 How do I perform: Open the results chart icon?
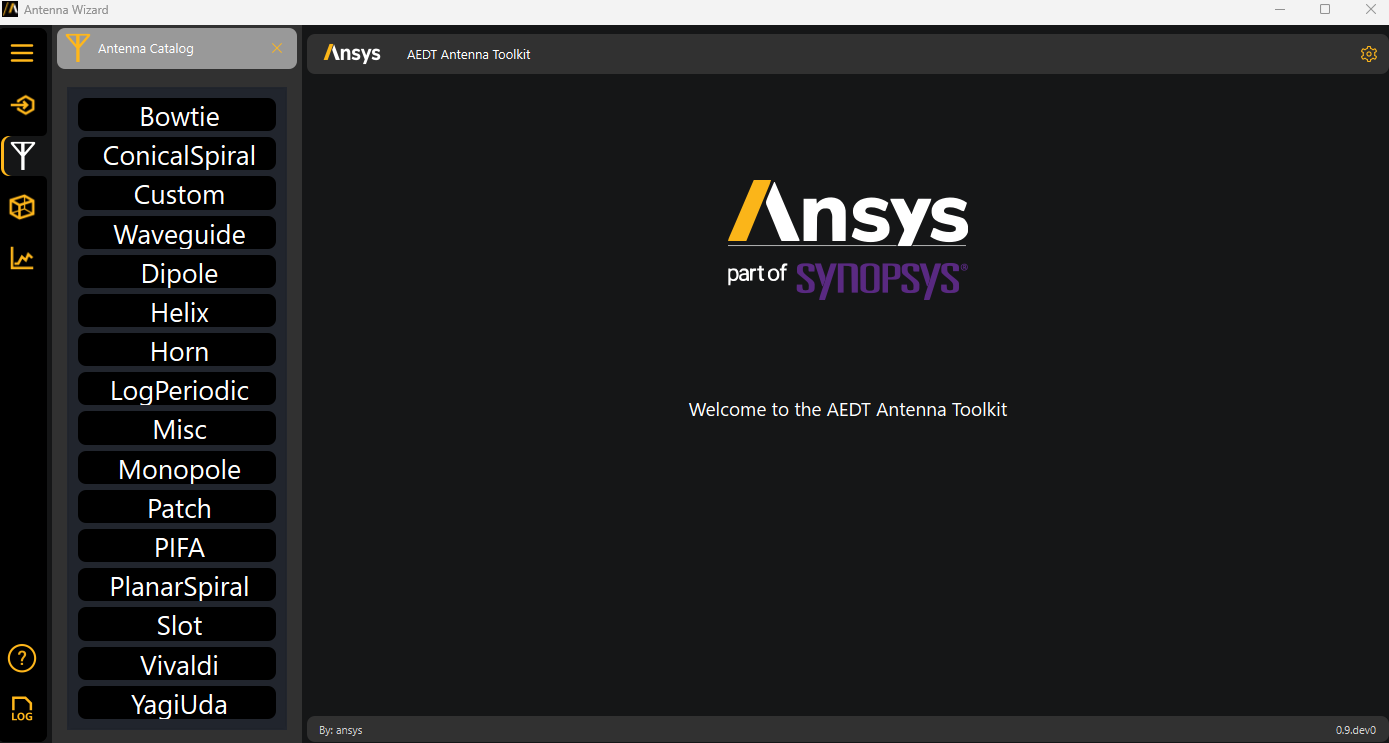22,259
